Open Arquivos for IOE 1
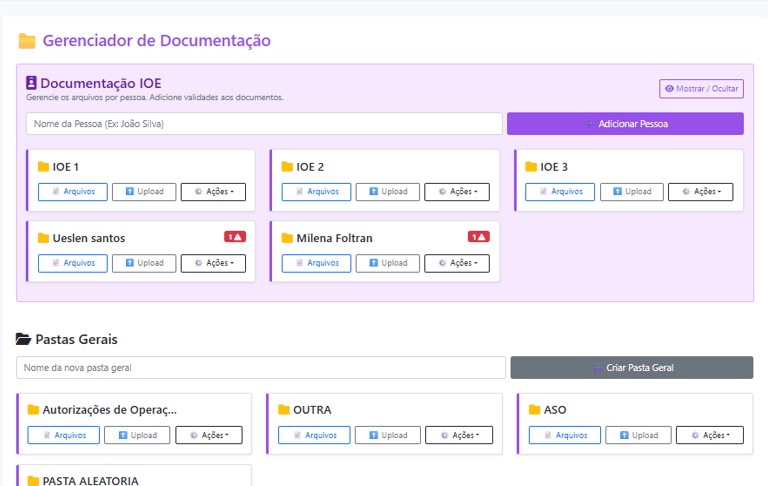 coord(72,192)
